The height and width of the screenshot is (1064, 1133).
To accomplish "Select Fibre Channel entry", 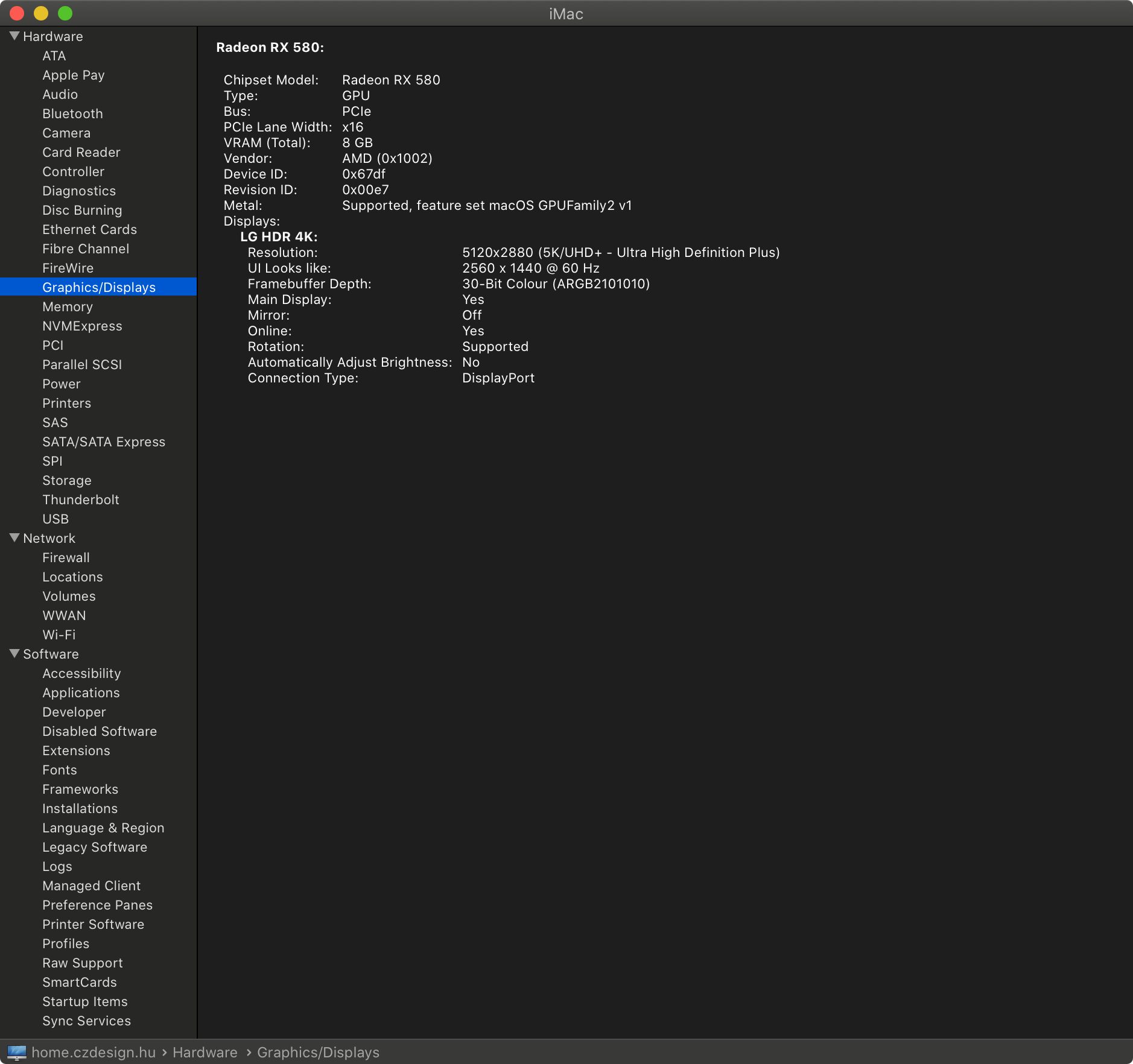I will point(86,249).
